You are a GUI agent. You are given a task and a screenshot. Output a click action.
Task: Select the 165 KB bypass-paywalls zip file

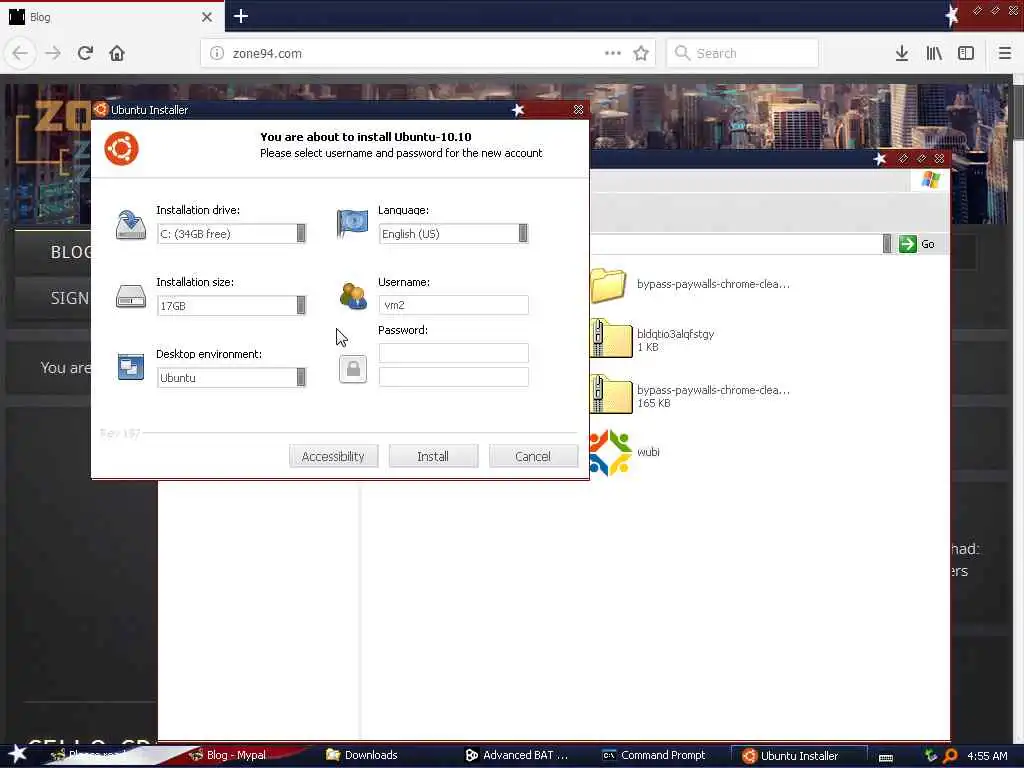point(691,396)
